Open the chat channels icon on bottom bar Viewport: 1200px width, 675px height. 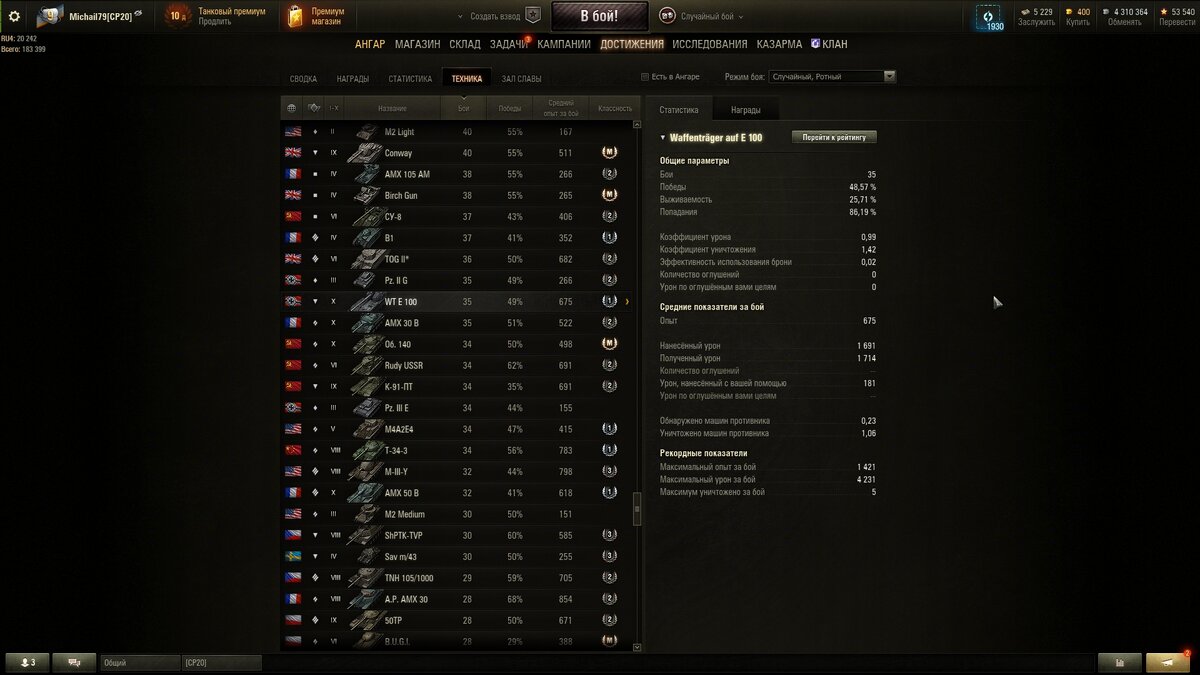tap(74, 662)
